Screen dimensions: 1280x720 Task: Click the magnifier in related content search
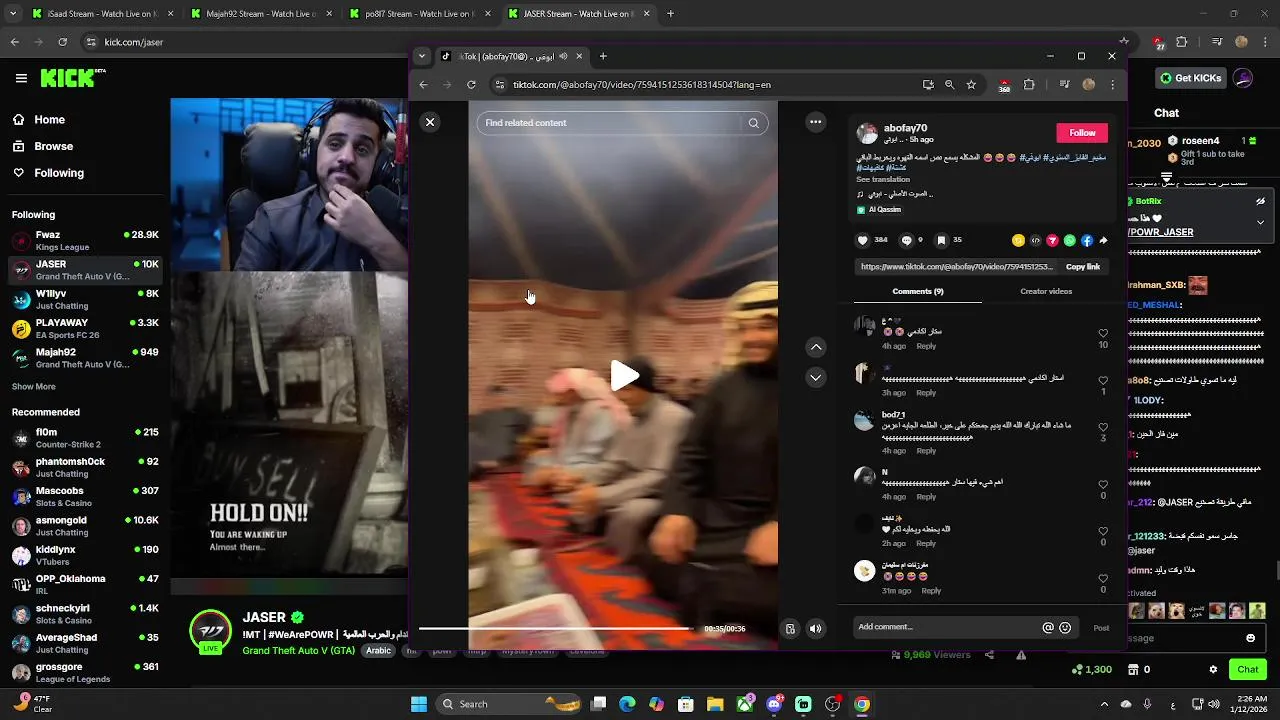(x=754, y=123)
